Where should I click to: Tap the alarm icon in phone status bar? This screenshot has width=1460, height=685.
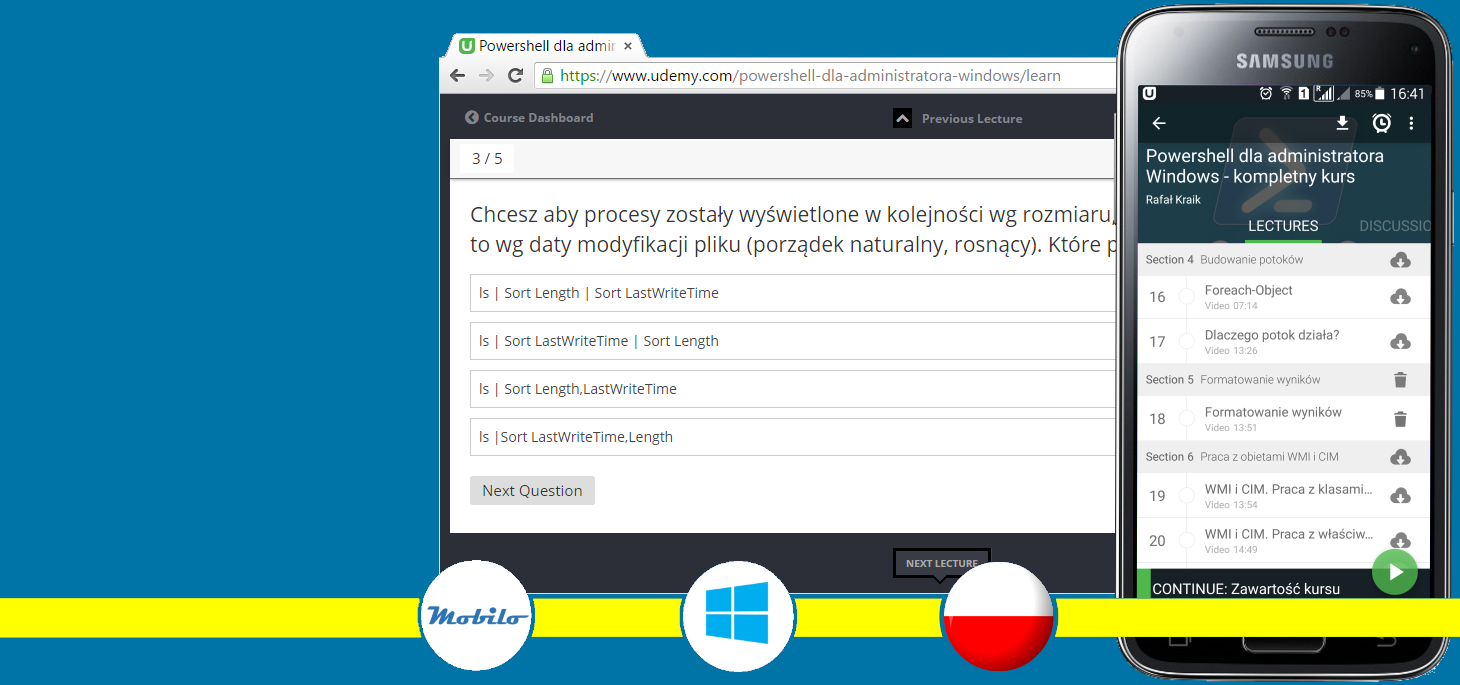pyautogui.click(x=1266, y=93)
